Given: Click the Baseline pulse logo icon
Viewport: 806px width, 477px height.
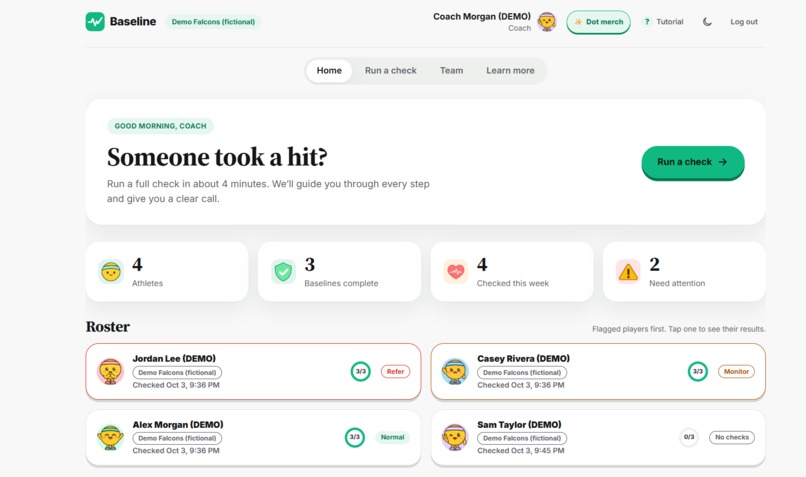Looking at the screenshot, I should [x=95, y=22].
